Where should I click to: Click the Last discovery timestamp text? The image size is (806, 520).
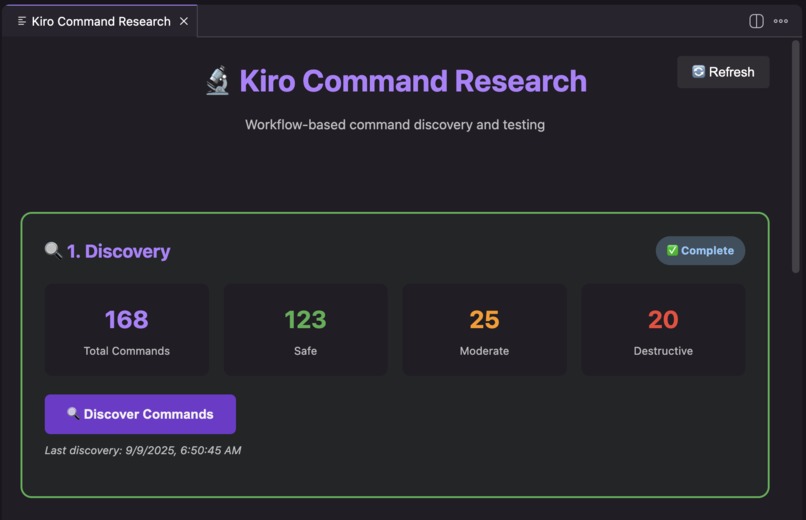click(143, 451)
